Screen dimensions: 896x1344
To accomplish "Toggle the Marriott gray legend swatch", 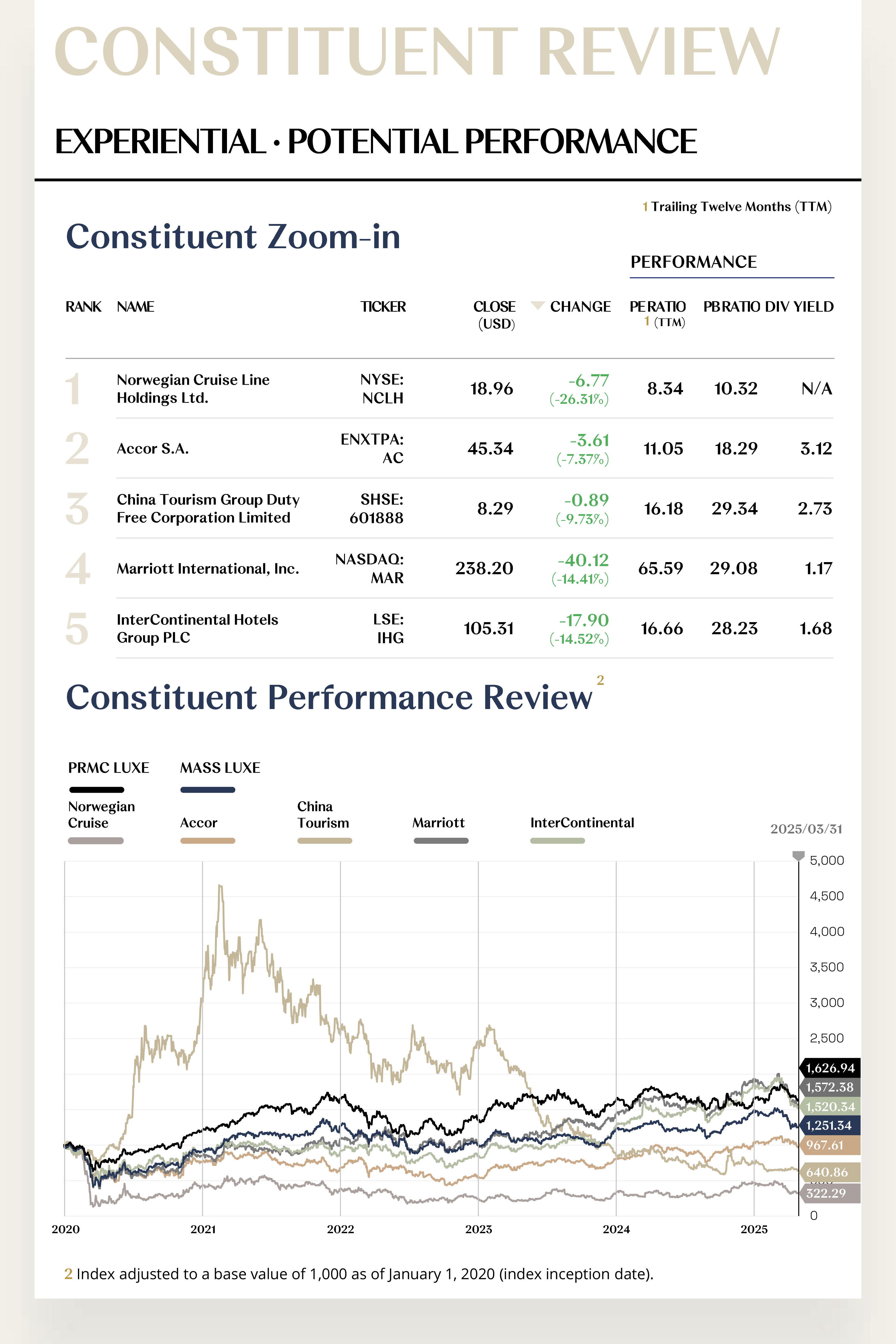I will click(x=441, y=840).
